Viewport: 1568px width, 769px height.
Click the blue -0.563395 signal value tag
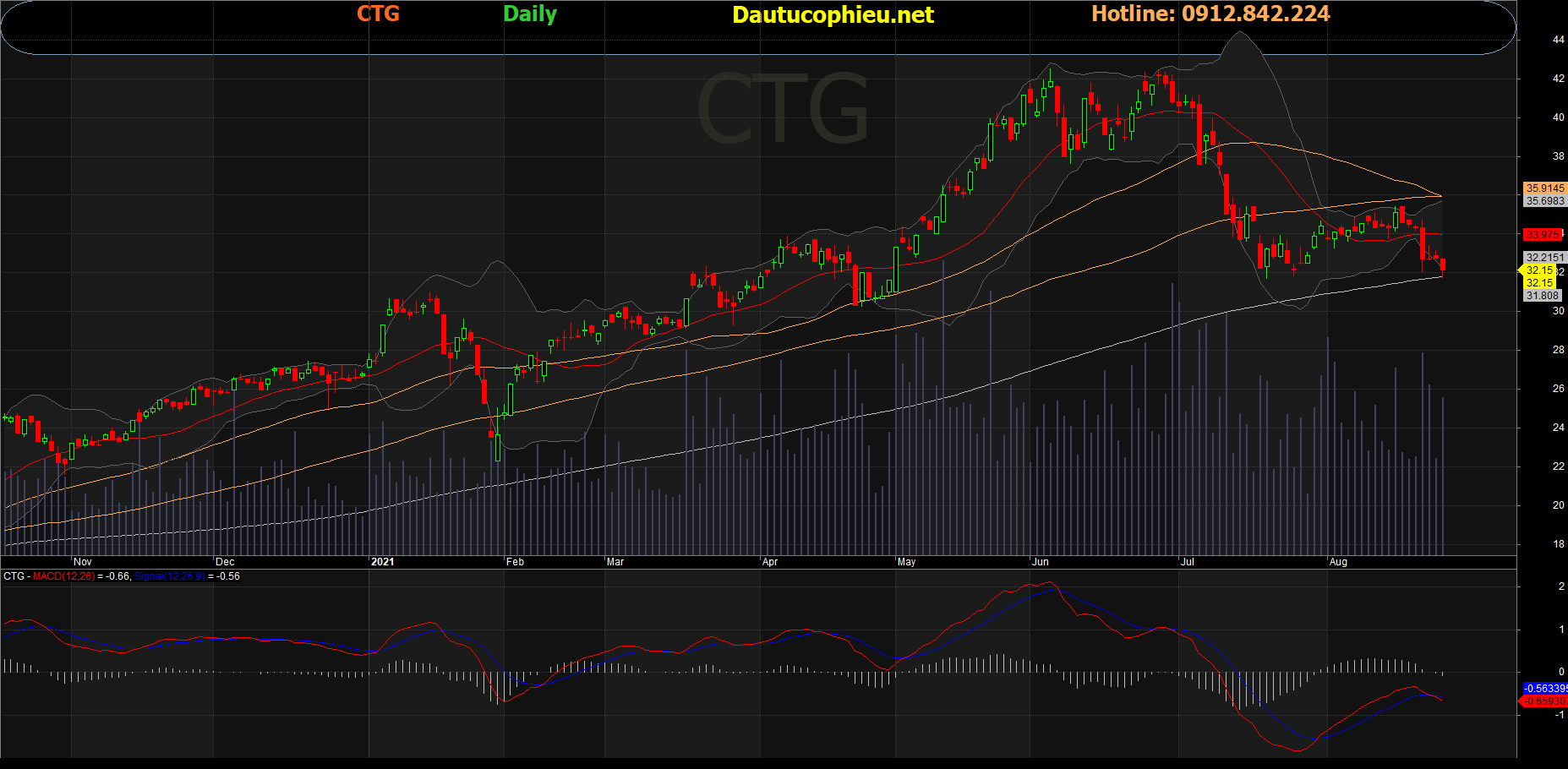1545,689
